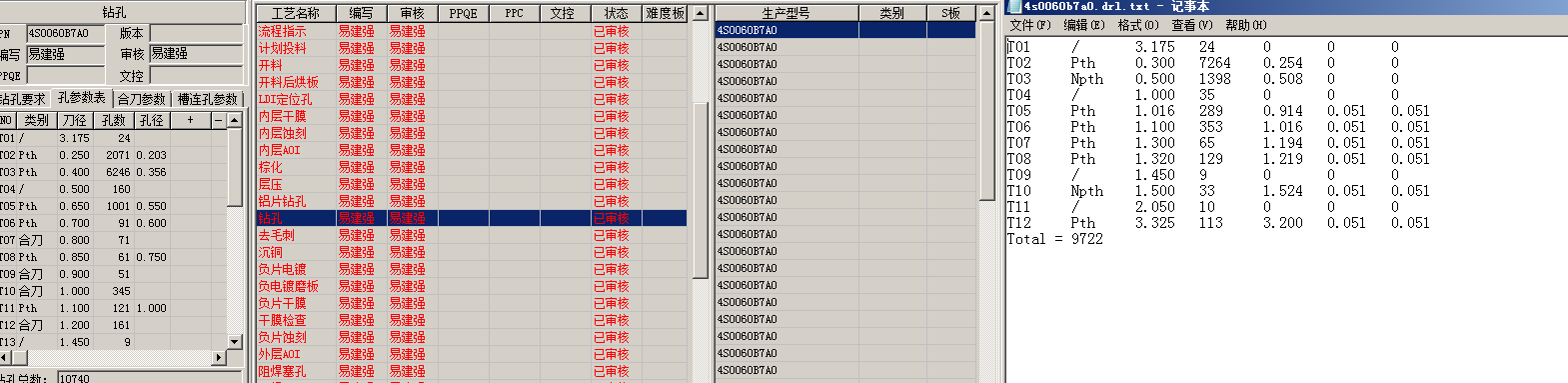
Task: Switch to the 槽连孔参数 tab
Action: (x=207, y=99)
